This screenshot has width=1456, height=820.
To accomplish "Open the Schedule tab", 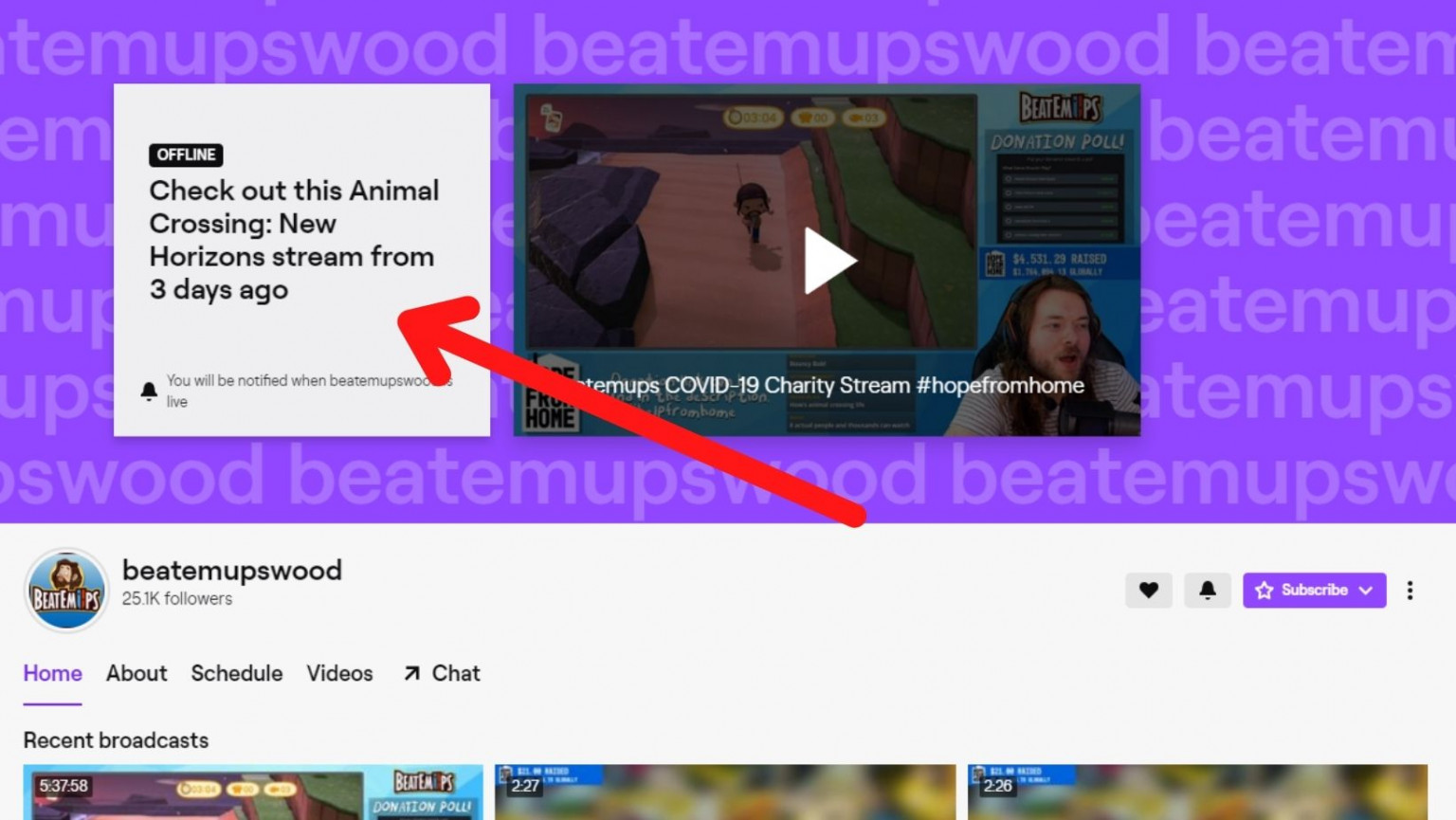I will (x=236, y=674).
